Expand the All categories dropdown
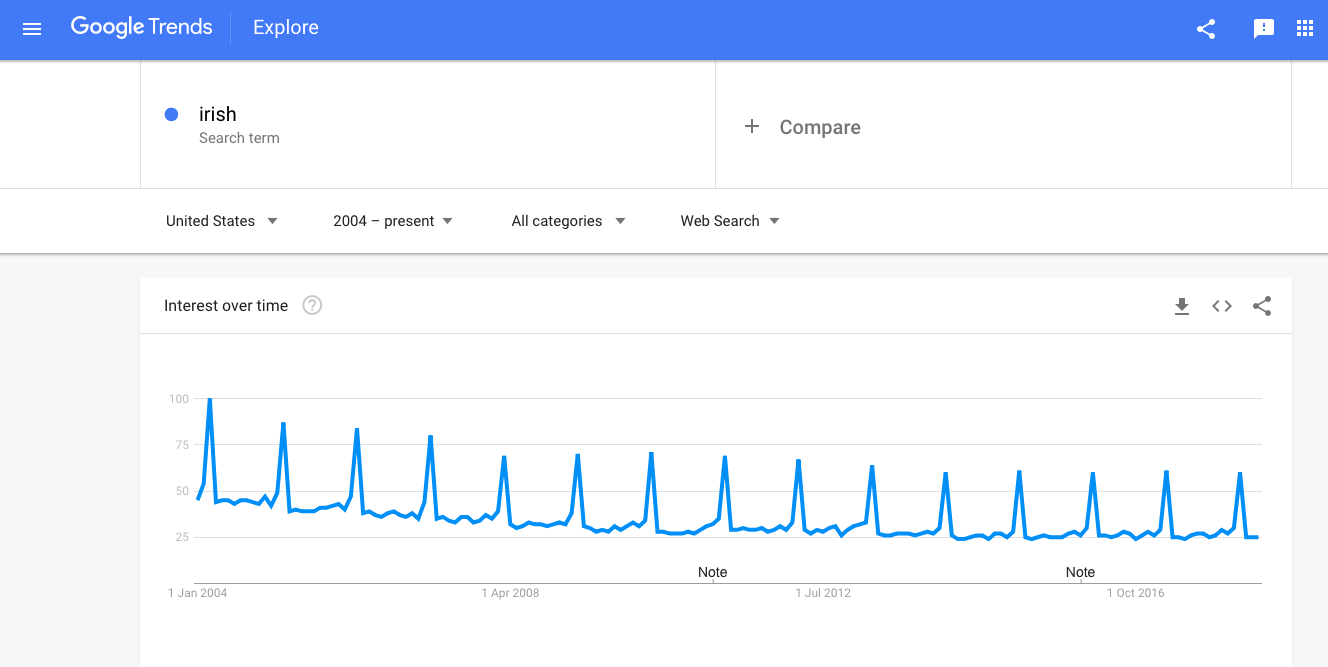The image size is (1328, 667). (568, 221)
